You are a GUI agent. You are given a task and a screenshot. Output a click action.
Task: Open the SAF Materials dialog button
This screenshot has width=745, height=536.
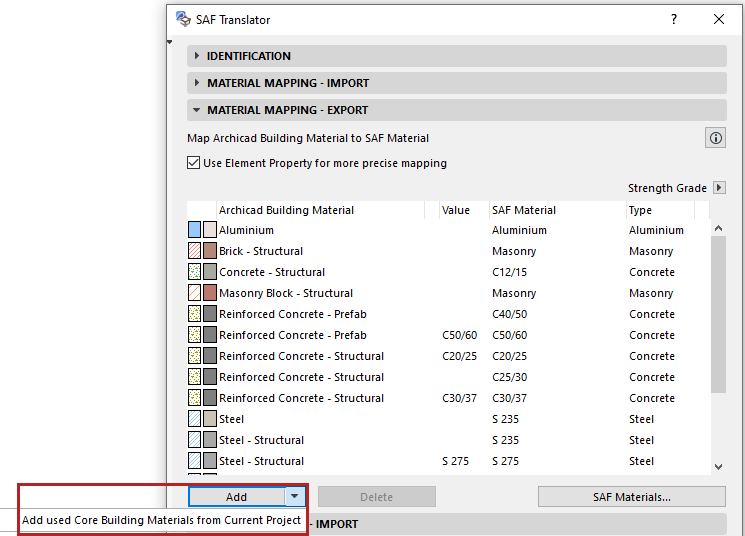pos(631,497)
